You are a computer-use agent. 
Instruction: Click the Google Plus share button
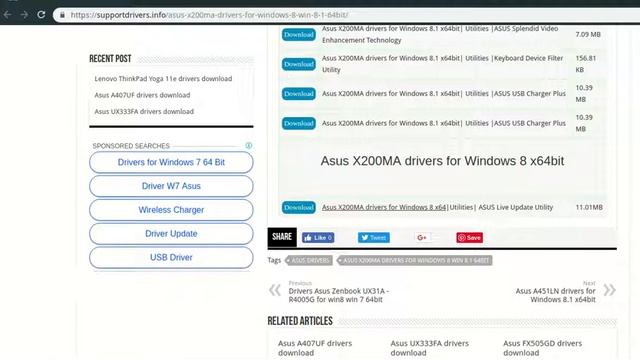pyautogui.click(x=422, y=238)
